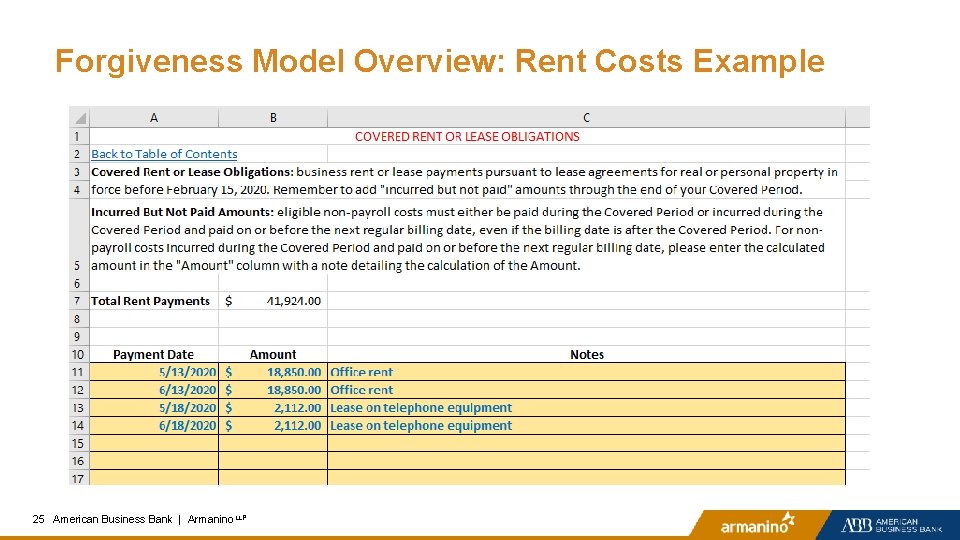Select row header 11

(79, 372)
